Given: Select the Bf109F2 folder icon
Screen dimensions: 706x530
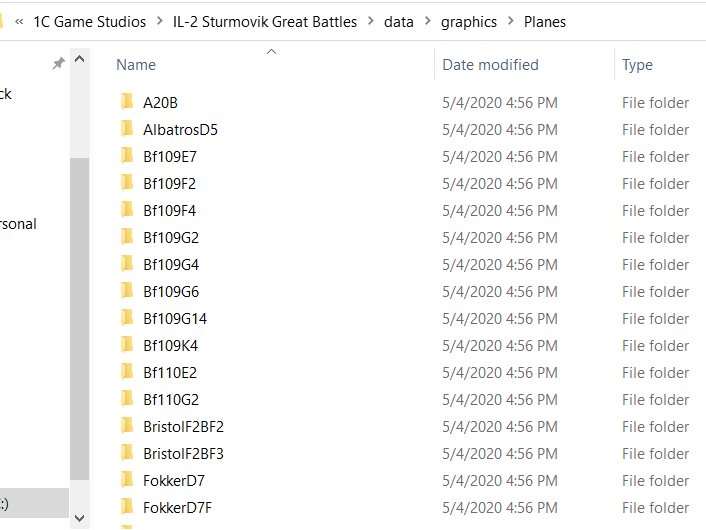Looking at the screenshot, I should [127, 183].
